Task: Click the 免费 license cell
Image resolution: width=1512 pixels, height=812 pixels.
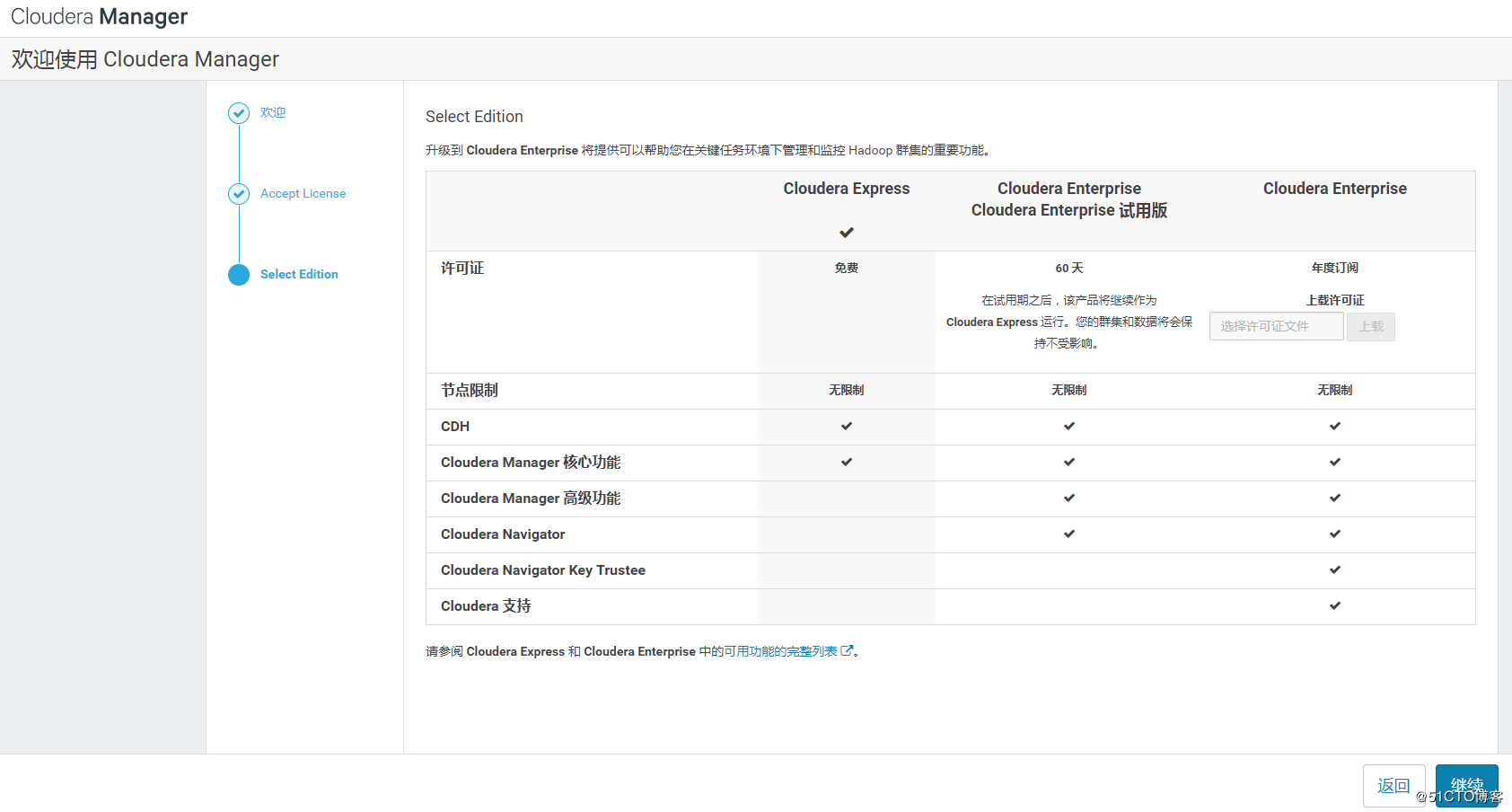Action: 847,269
